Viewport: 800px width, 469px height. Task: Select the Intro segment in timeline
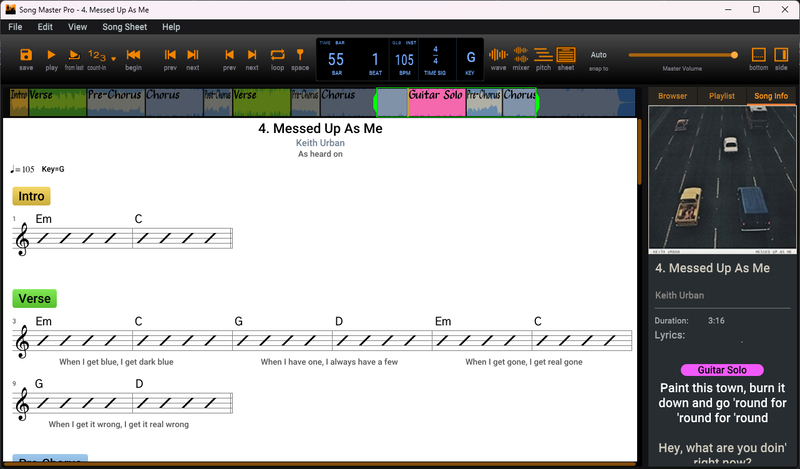tap(19, 103)
